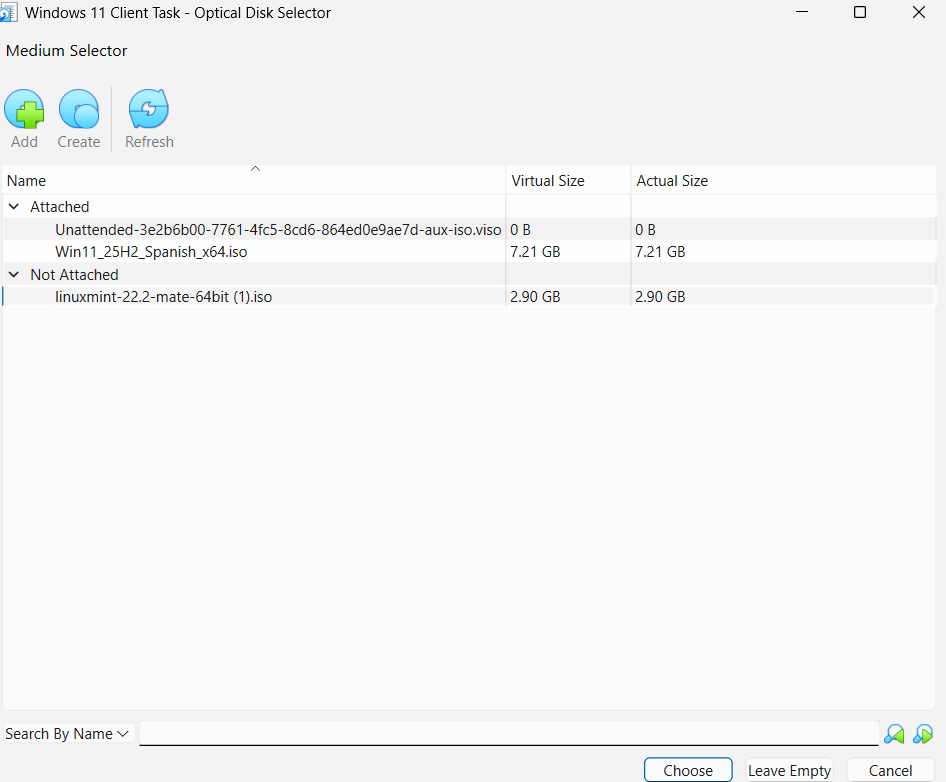Minimize the Optical Disk Selector window
The image size is (946, 782).
(801, 13)
